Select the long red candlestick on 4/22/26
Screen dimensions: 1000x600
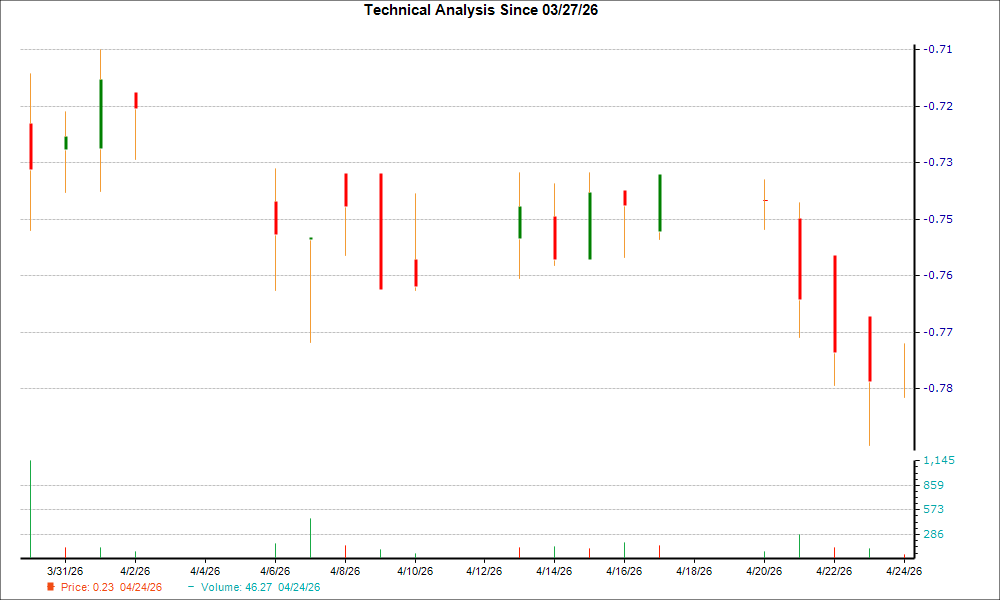point(834,300)
